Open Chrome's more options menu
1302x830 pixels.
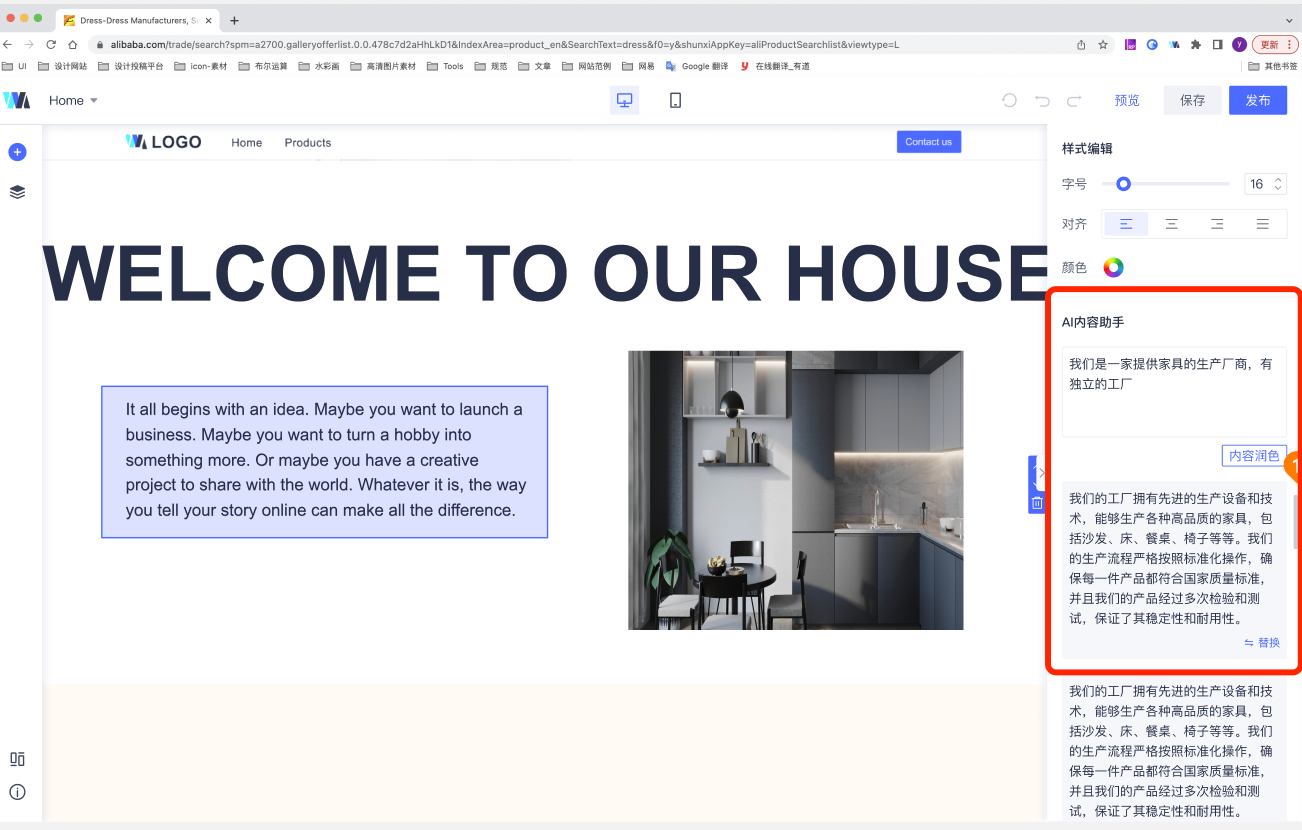point(1289,44)
